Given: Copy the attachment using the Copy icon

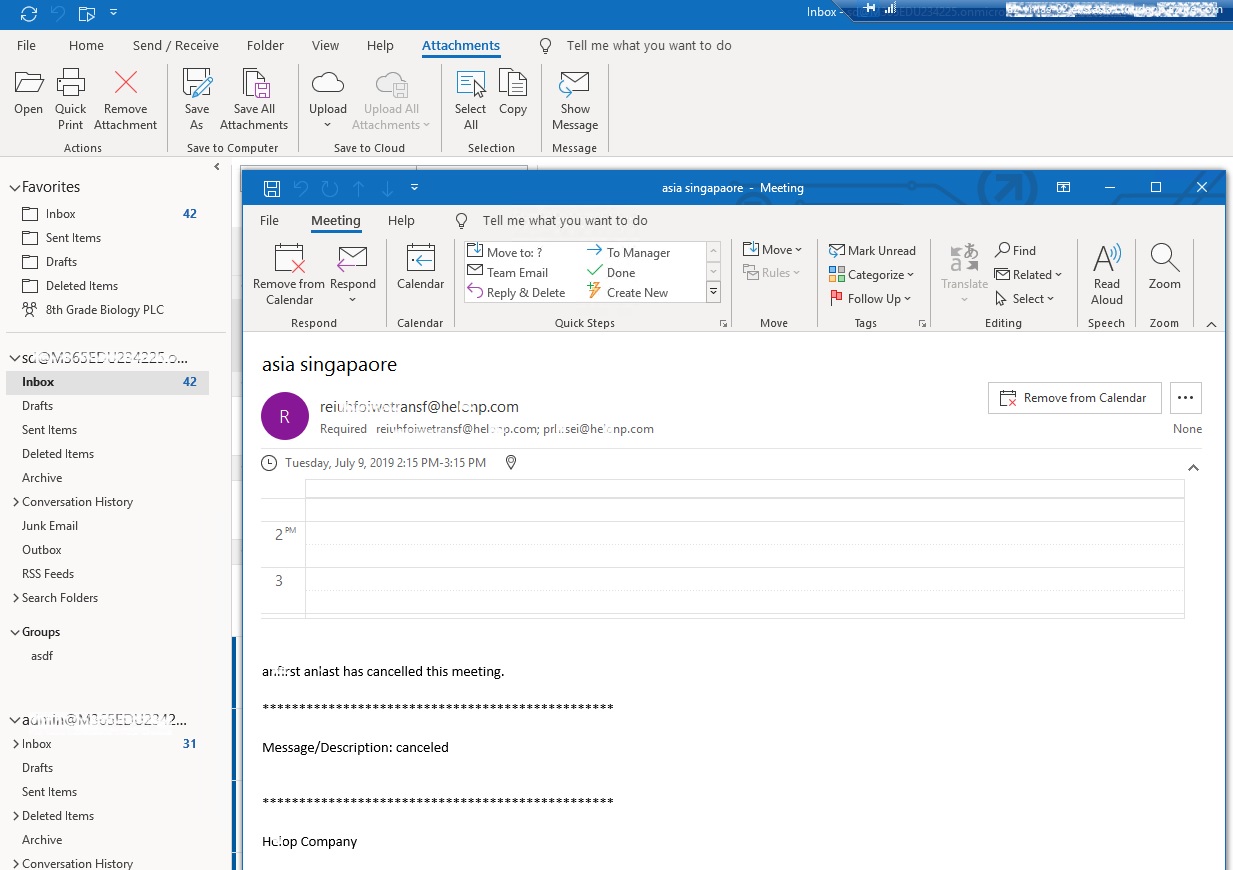Looking at the screenshot, I should 513,97.
